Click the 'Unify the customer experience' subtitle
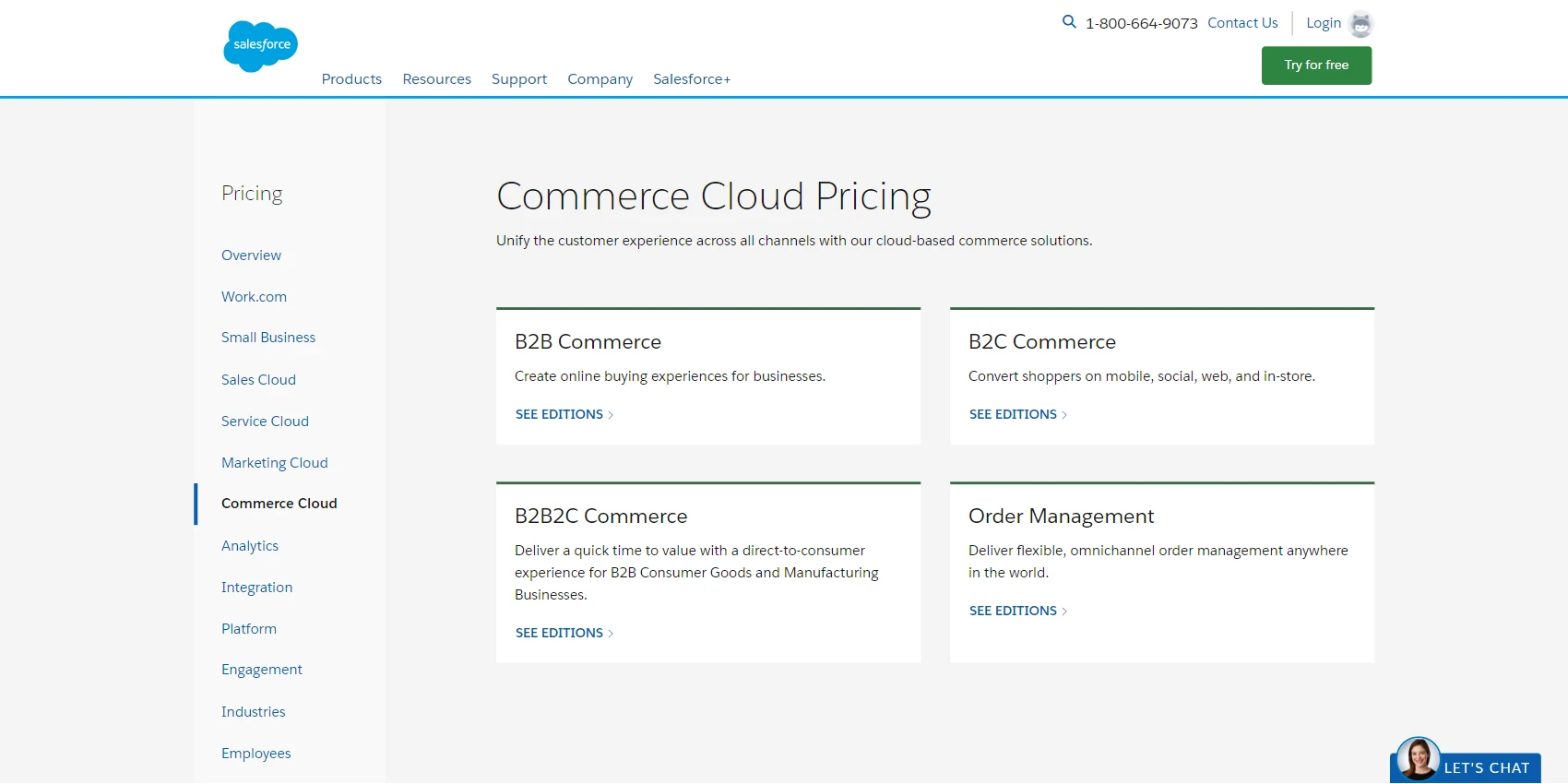This screenshot has width=1568, height=784. tap(794, 241)
